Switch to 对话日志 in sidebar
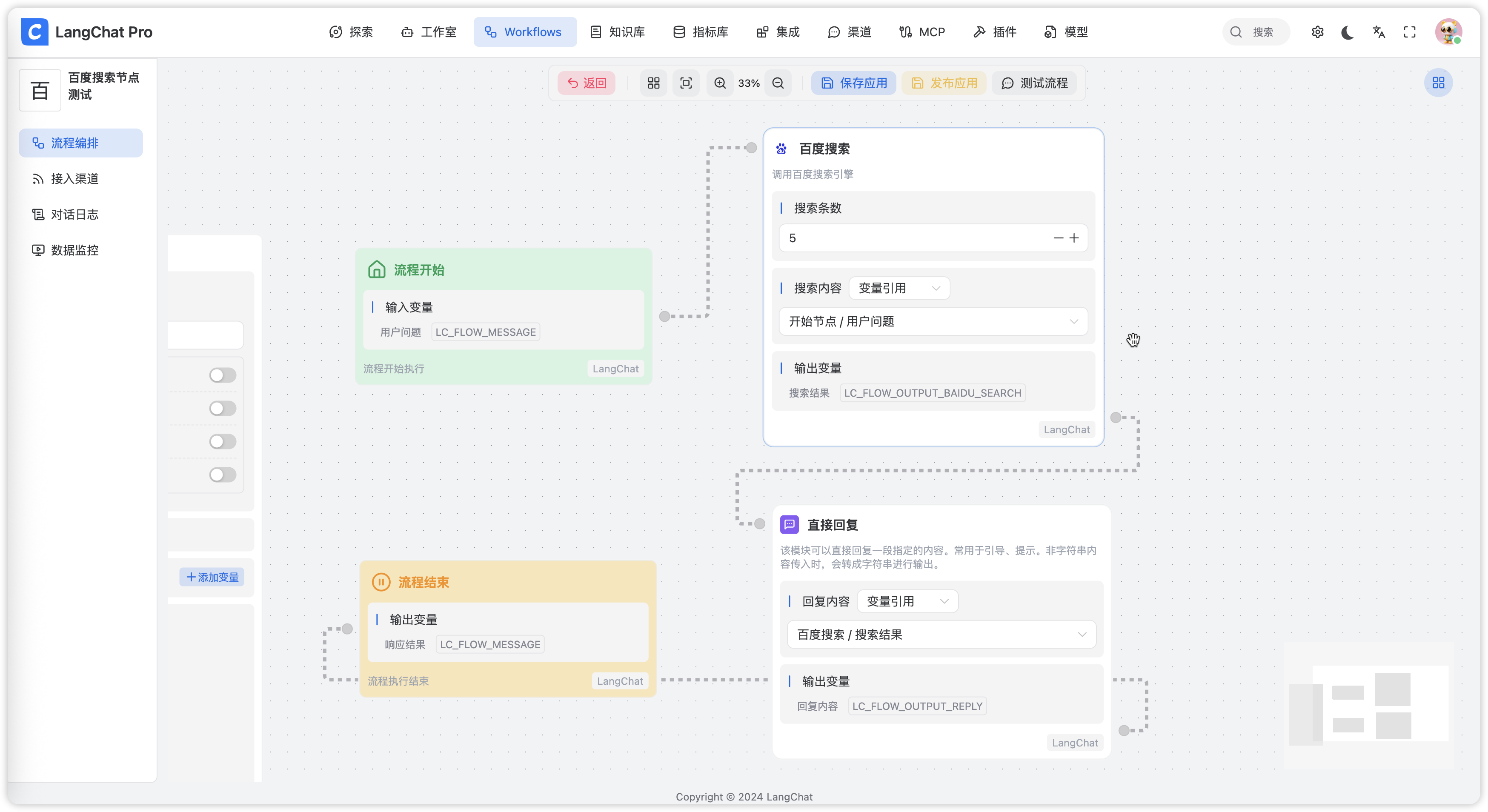 [x=74, y=215]
